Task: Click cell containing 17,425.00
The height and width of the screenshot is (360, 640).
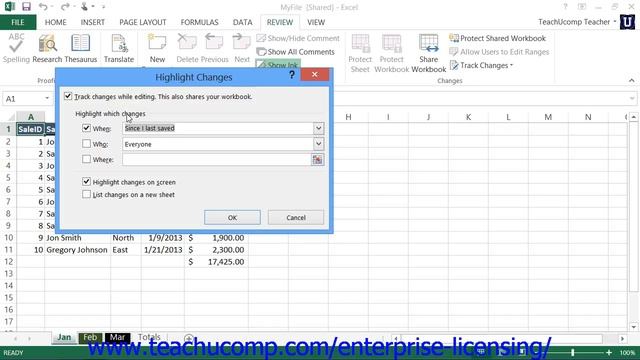Action: pos(216,262)
